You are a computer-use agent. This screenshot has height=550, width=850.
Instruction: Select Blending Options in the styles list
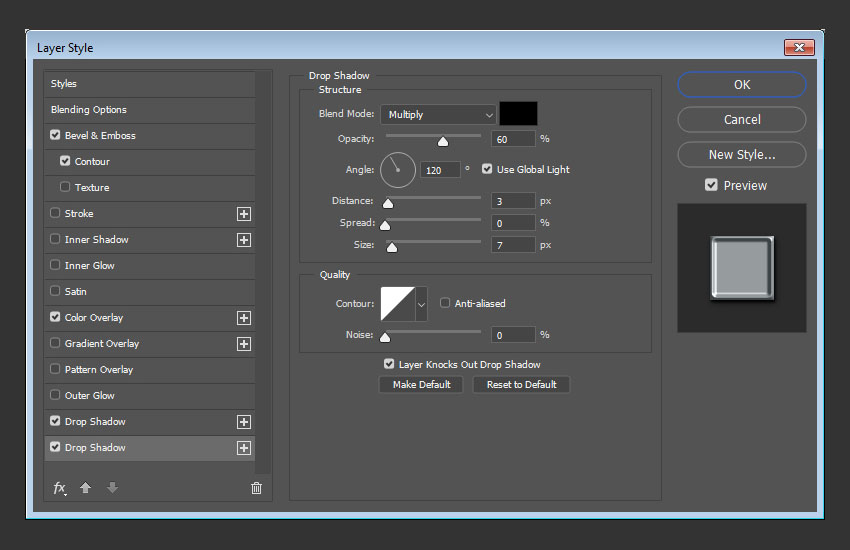[89, 110]
